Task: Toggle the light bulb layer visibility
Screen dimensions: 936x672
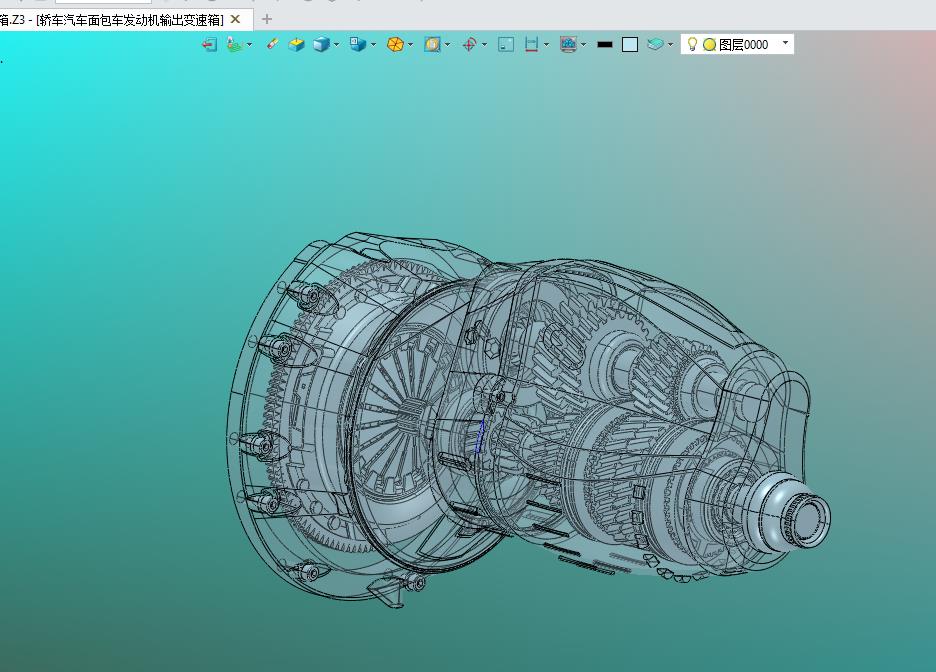Action: 692,44
